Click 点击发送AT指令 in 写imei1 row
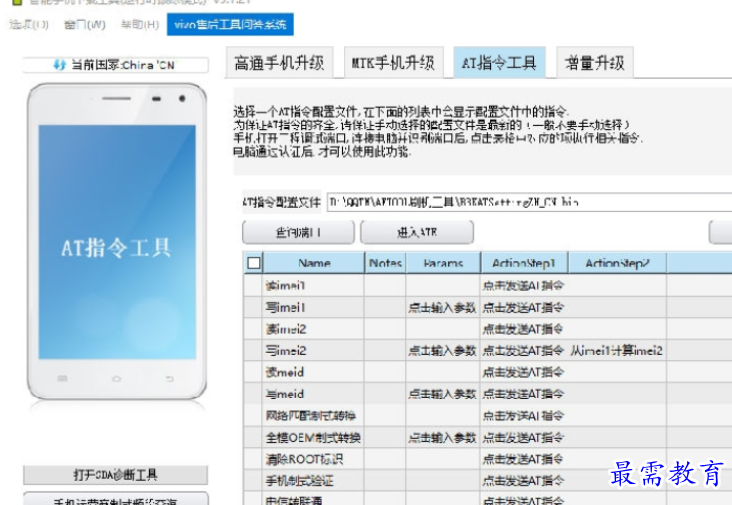 click(523, 308)
